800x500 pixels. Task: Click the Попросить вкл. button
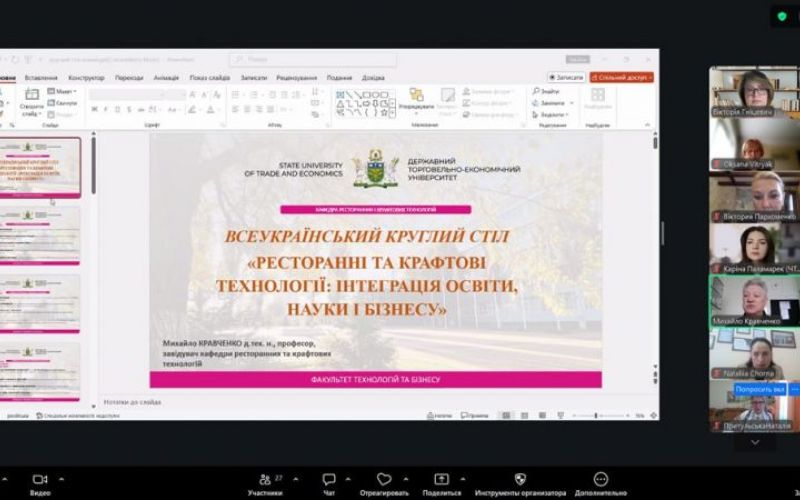pos(759,389)
